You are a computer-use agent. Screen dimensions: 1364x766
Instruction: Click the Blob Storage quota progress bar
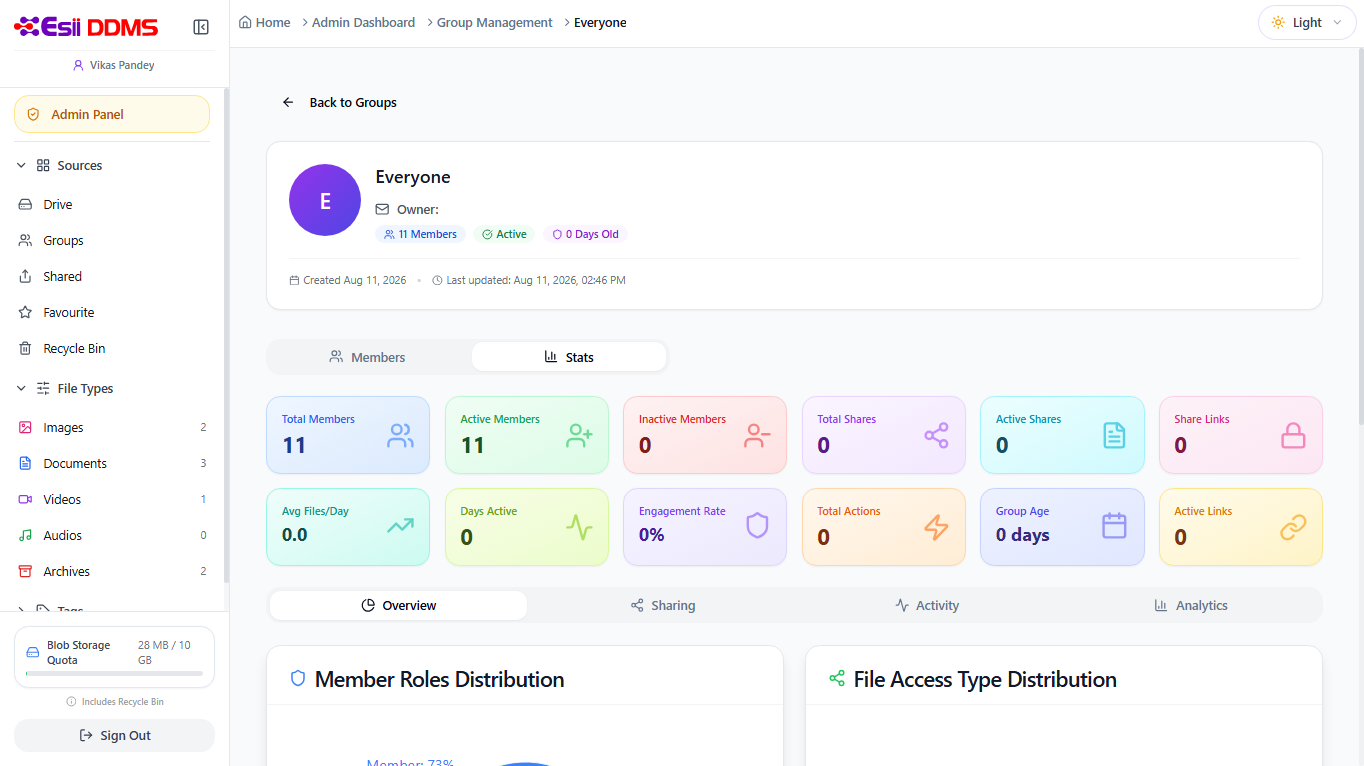click(x=114, y=674)
